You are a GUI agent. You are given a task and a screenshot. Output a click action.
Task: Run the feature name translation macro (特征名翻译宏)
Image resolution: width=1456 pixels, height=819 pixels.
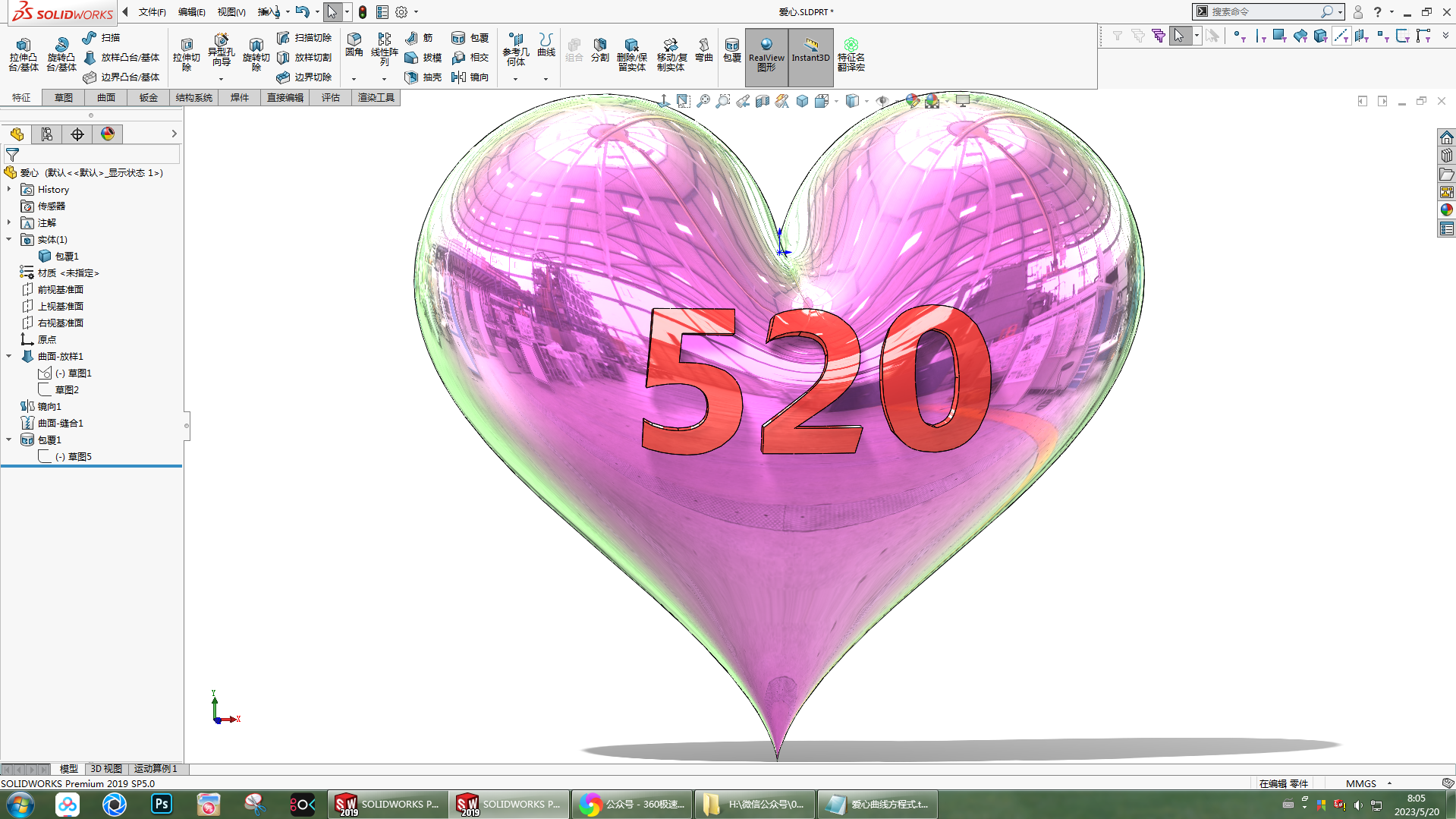(x=851, y=55)
